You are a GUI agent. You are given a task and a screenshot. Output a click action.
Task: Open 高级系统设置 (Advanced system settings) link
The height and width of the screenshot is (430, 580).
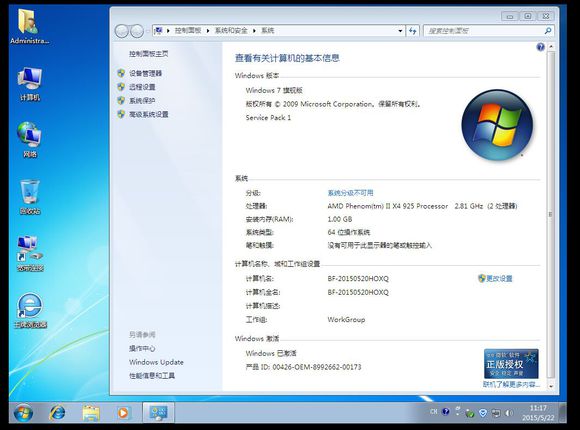148,114
